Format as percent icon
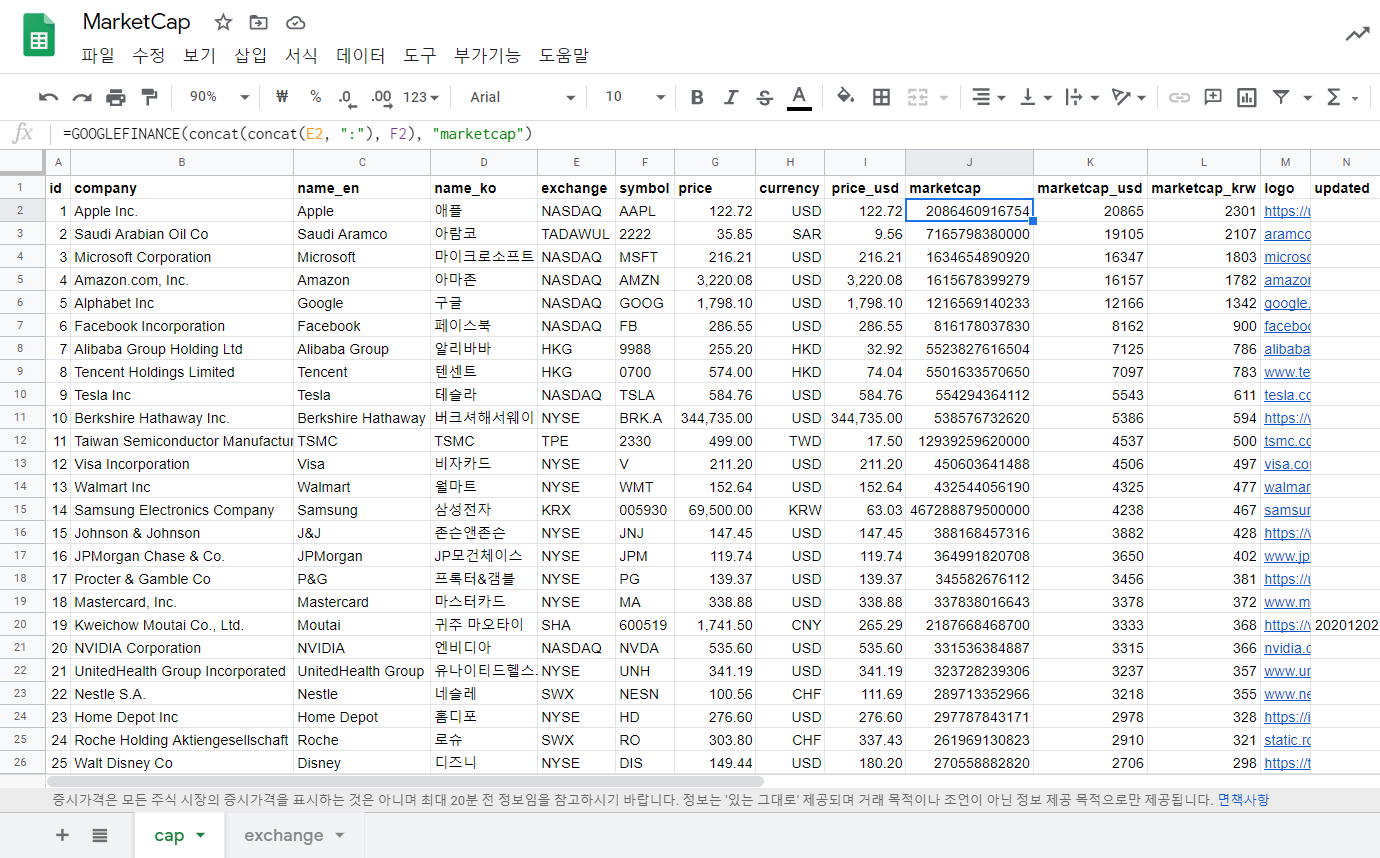This screenshot has width=1380, height=858. (x=315, y=97)
